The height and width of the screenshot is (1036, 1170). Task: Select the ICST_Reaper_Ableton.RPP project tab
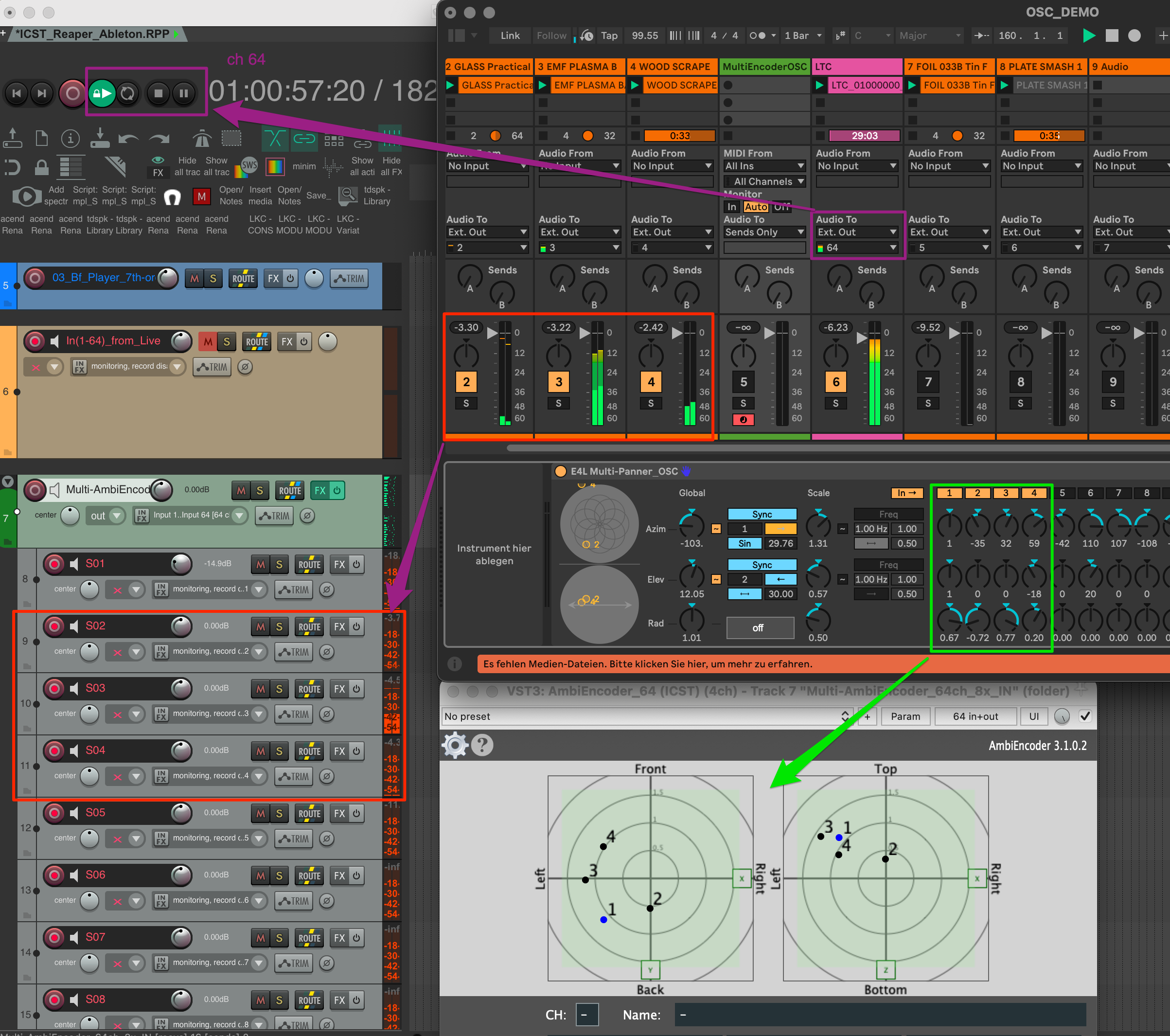[x=93, y=35]
